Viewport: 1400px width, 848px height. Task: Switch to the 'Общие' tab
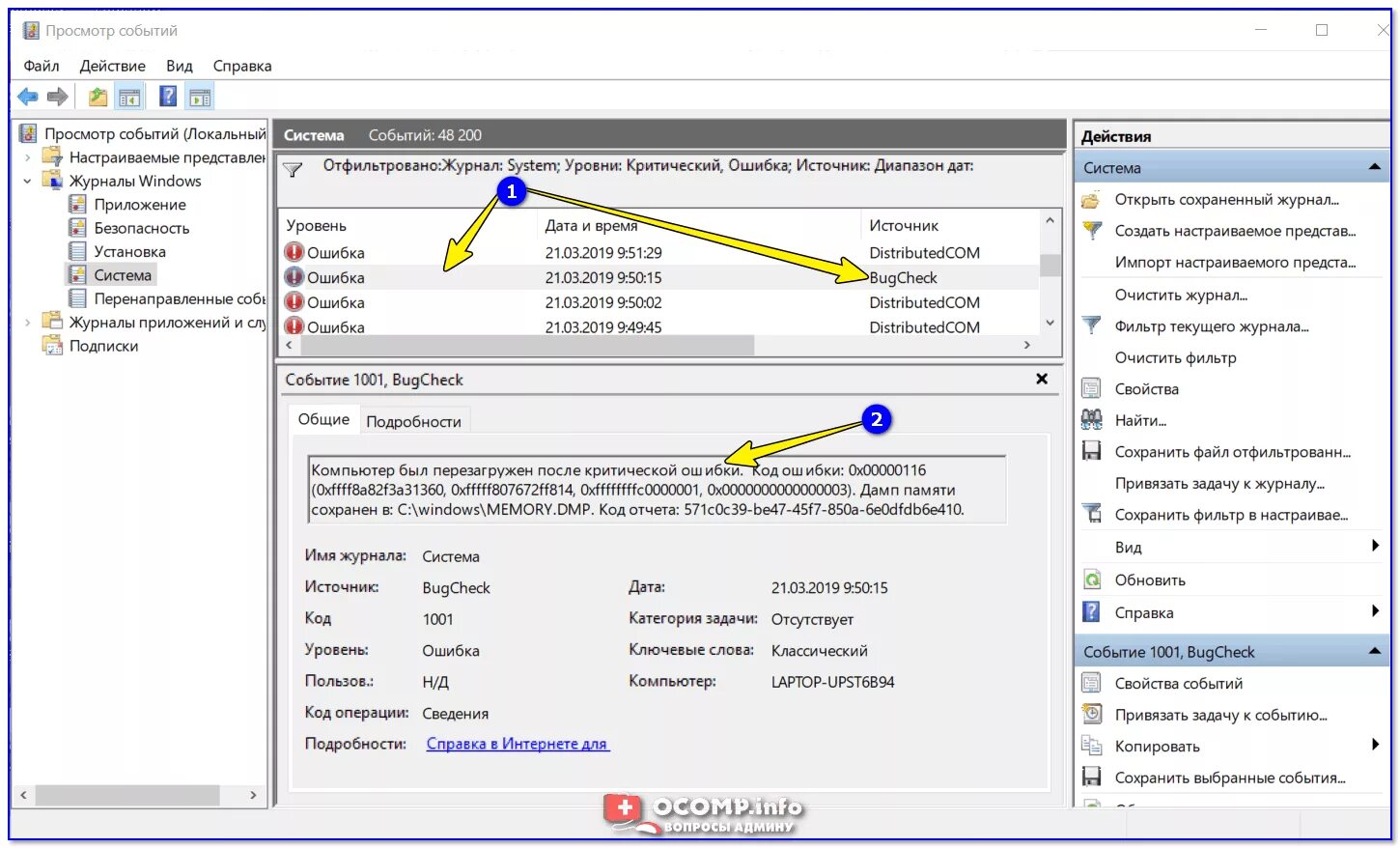323,419
